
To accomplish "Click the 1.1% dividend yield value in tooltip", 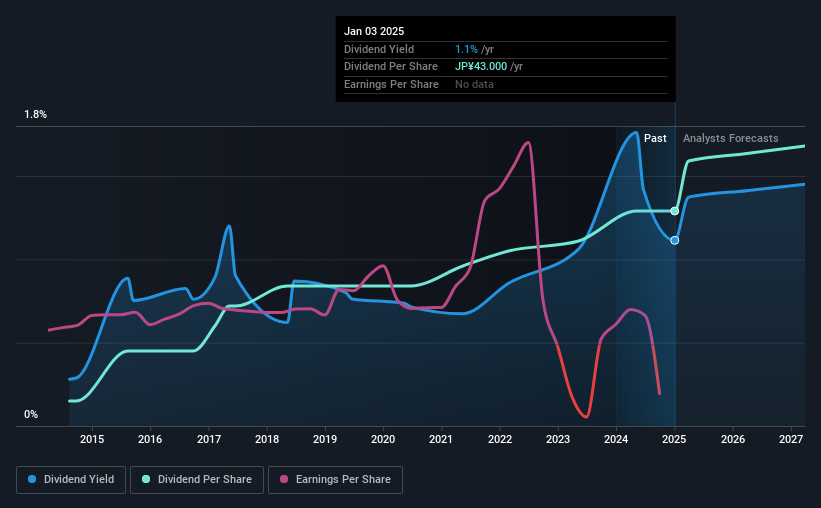I will [466, 49].
